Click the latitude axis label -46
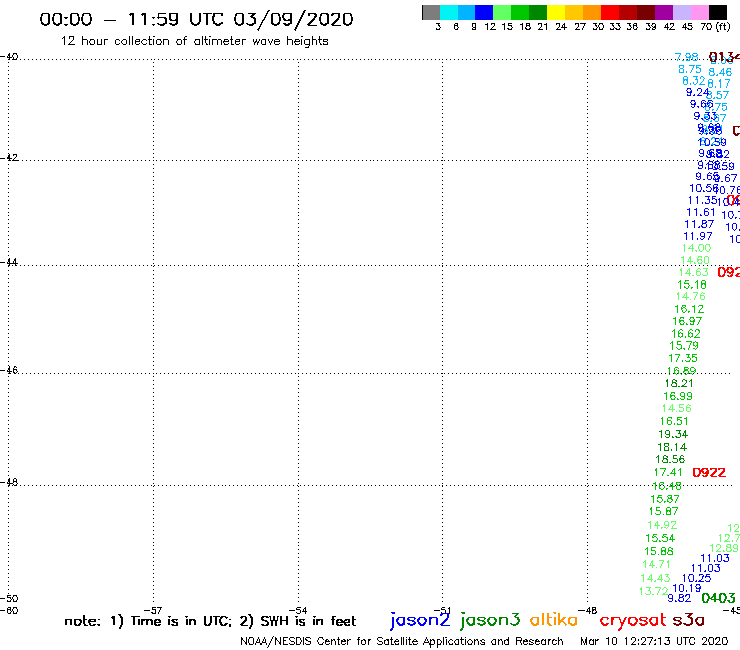740x650 pixels. tap(9, 370)
